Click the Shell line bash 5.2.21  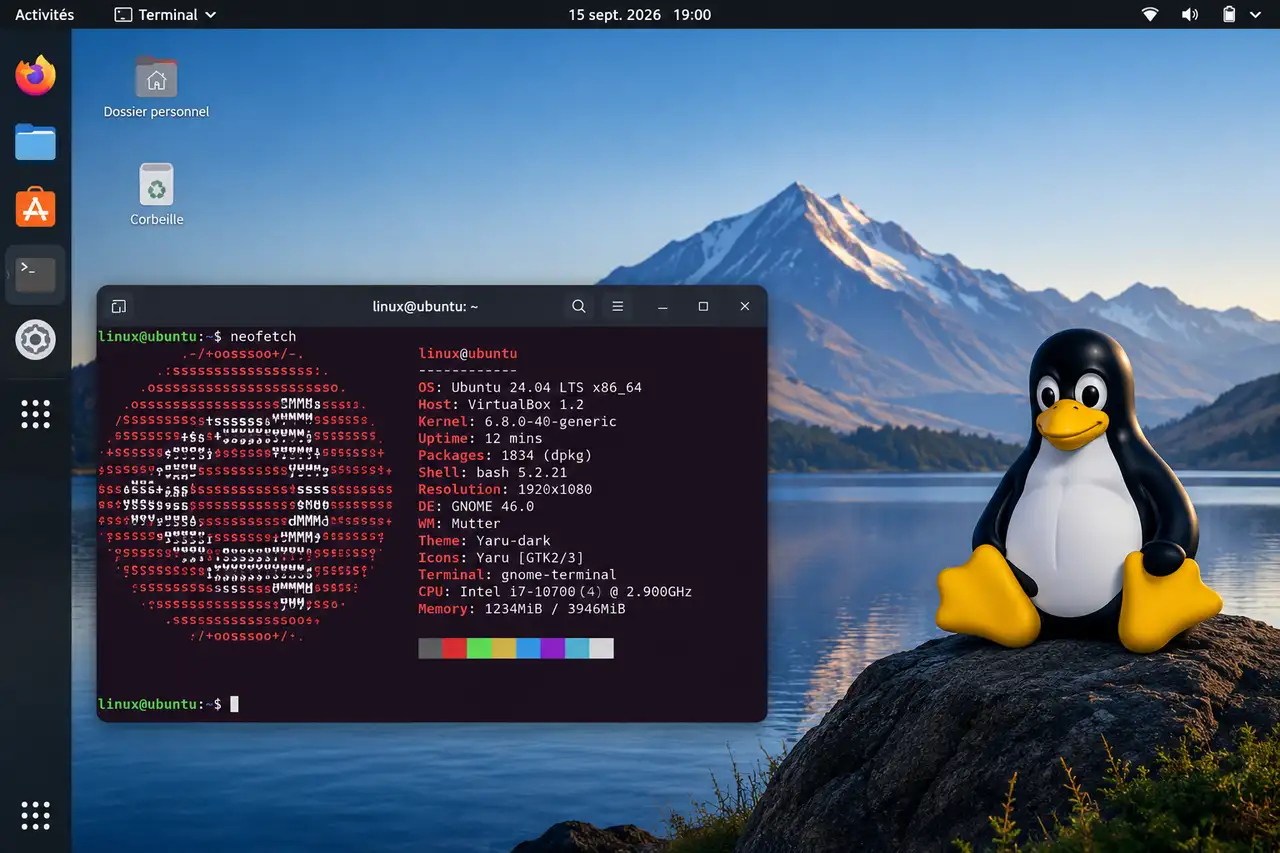(492, 472)
